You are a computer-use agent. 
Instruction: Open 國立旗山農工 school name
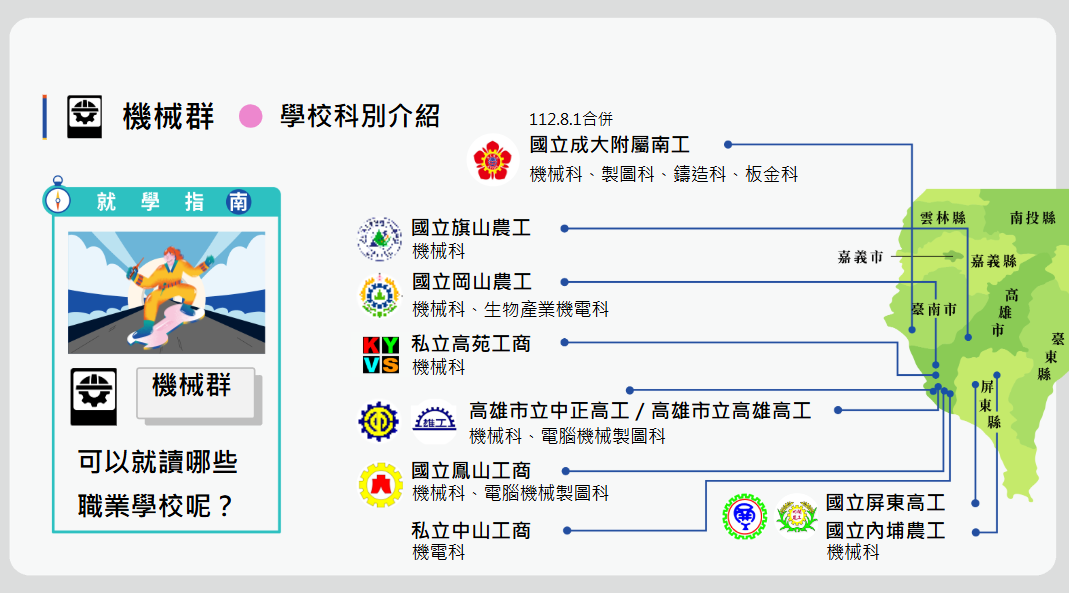click(x=471, y=228)
